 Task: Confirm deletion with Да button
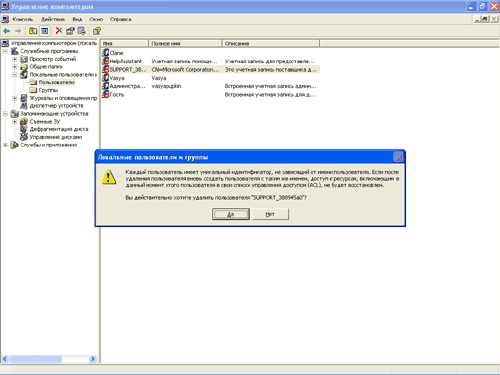click(x=231, y=214)
